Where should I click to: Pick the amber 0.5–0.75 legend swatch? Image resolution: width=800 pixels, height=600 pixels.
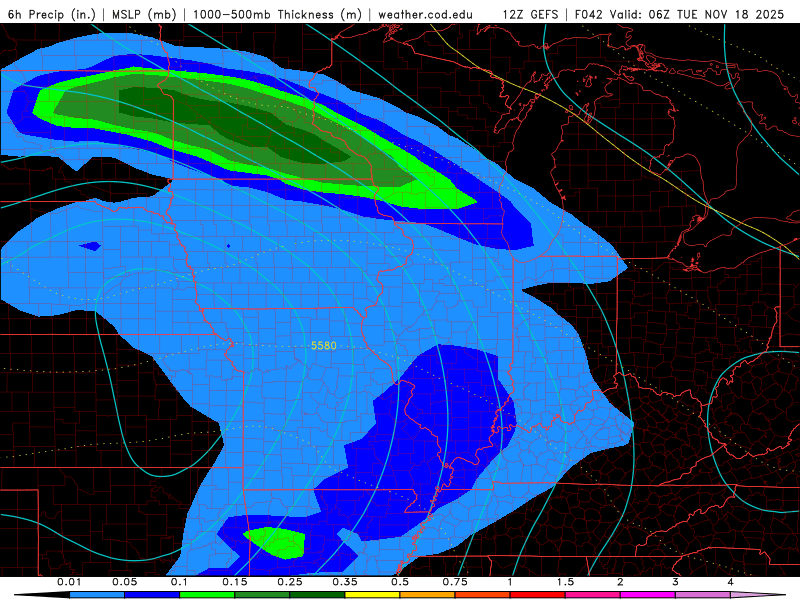tap(428, 595)
